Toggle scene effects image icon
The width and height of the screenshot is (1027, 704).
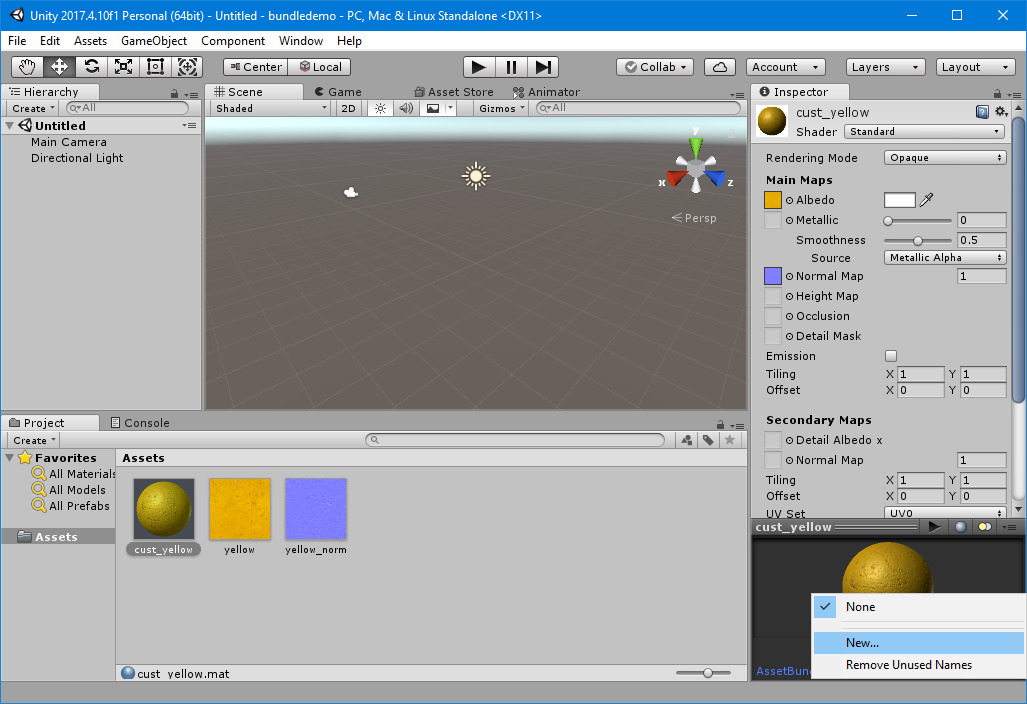pyautogui.click(x=432, y=108)
